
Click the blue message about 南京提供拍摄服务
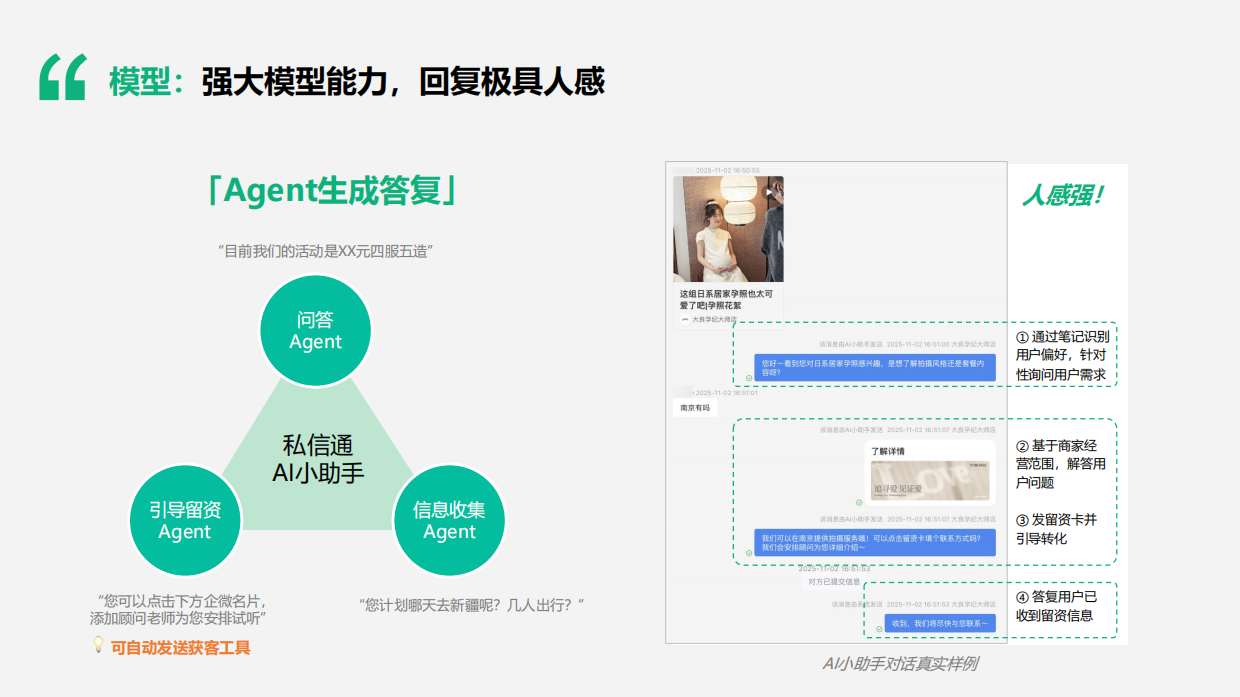[x=875, y=543]
